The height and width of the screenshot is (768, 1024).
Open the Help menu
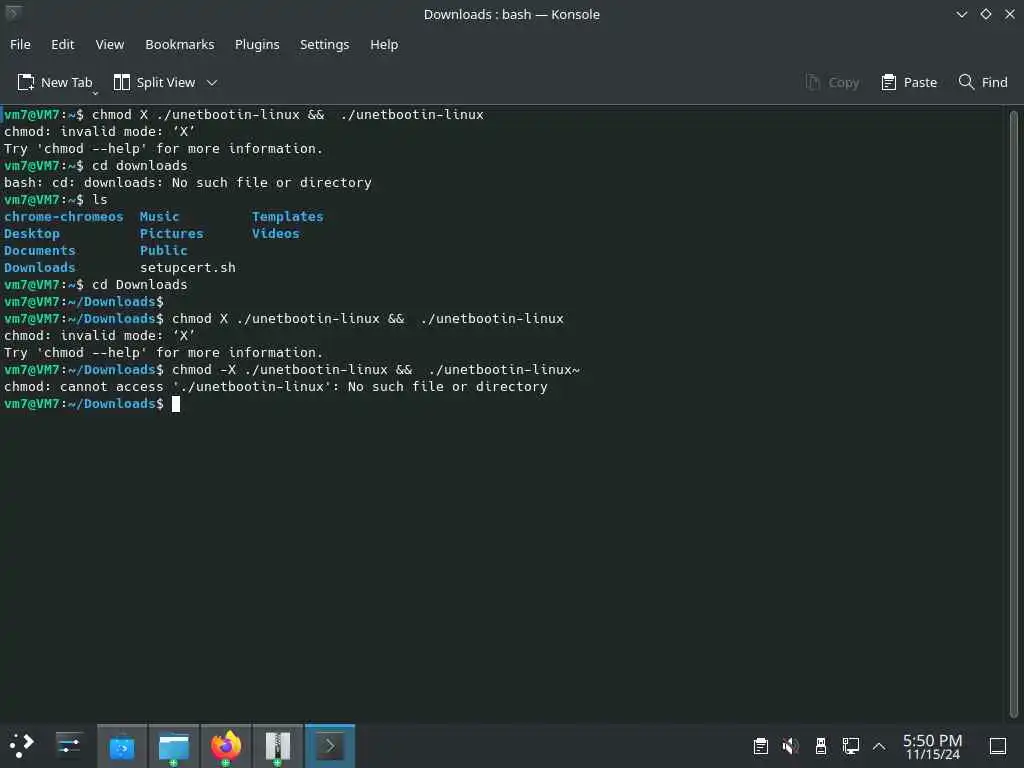pos(384,44)
